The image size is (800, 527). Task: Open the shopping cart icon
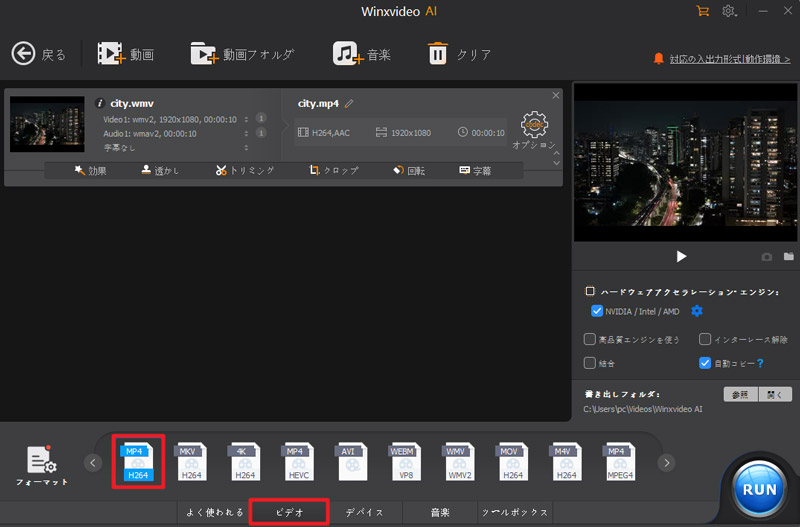pos(703,11)
